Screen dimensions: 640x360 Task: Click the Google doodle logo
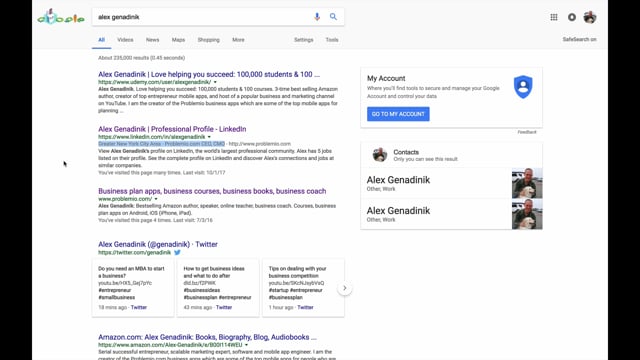click(60, 17)
